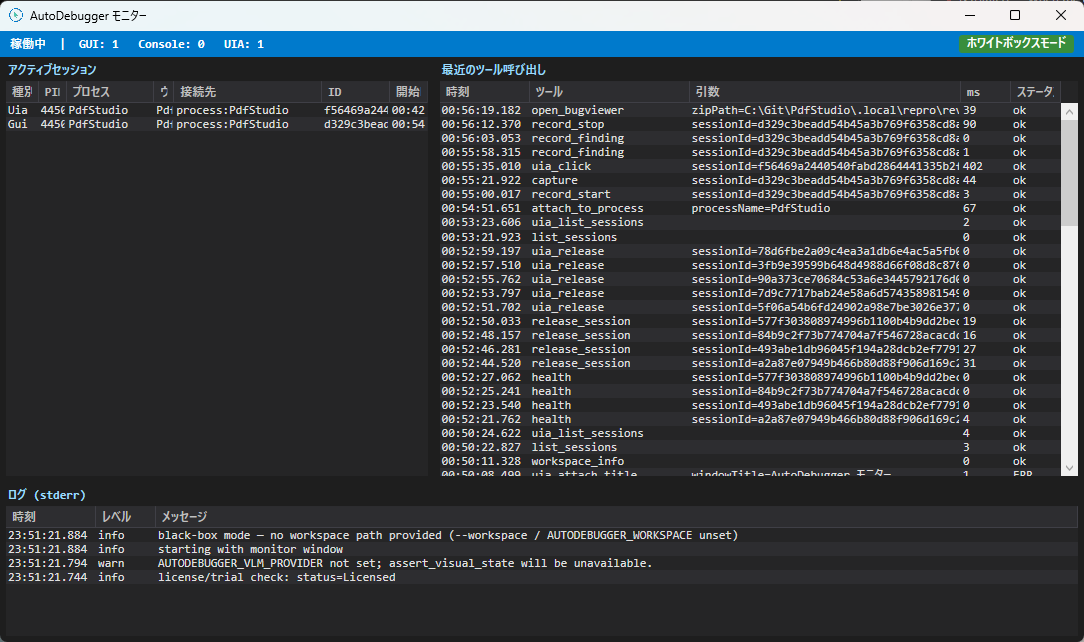This screenshot has width=1084, height=642.
Task: Sort tool calls by ms column header
Action: 984,92
